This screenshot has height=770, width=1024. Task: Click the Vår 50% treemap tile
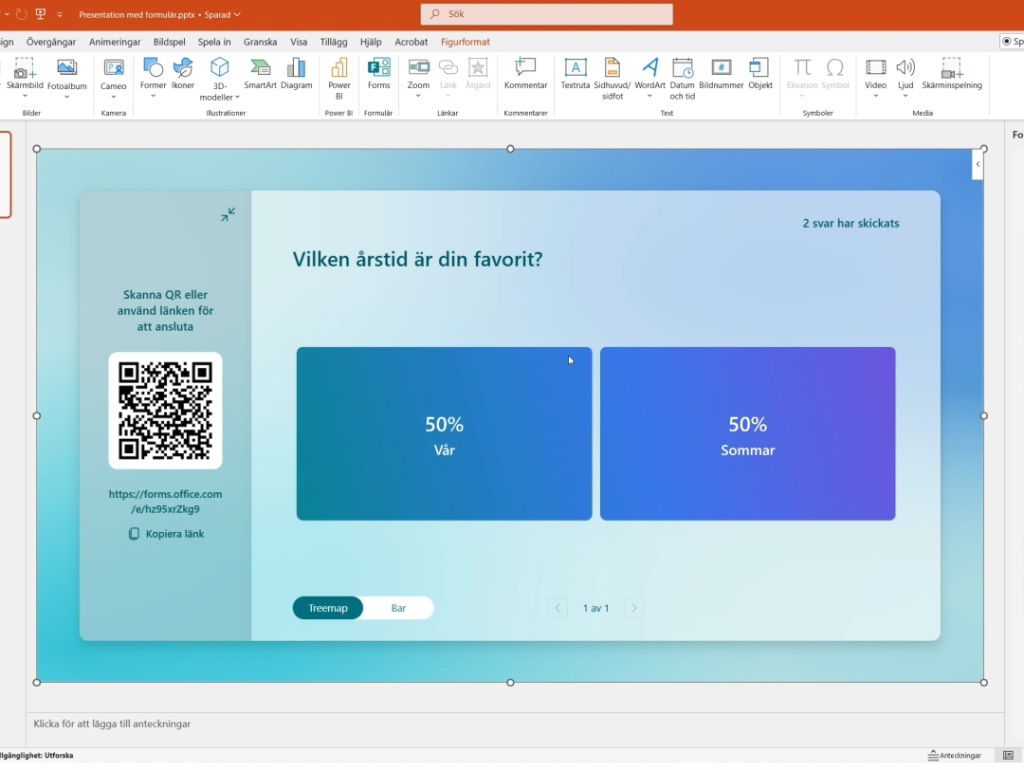[444, 434]
